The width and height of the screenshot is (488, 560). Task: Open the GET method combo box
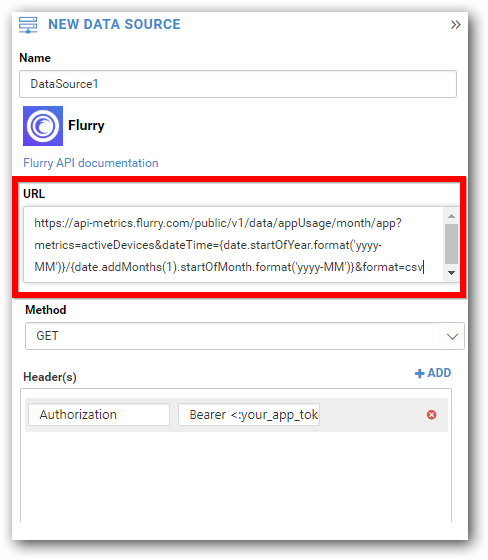pyautogui.click(x=245, y=336)
